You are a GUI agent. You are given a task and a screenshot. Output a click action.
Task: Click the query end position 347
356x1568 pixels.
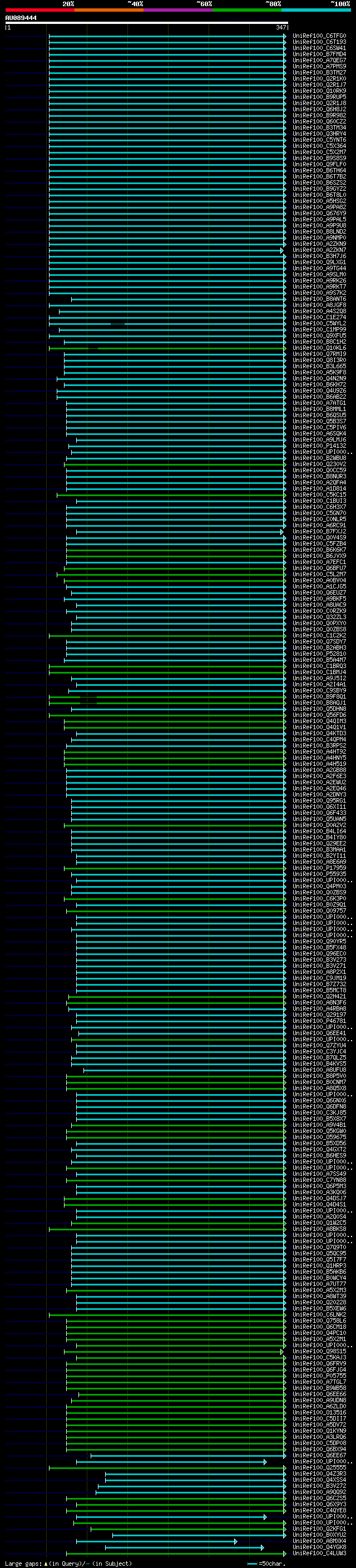(x=280, y=27)
